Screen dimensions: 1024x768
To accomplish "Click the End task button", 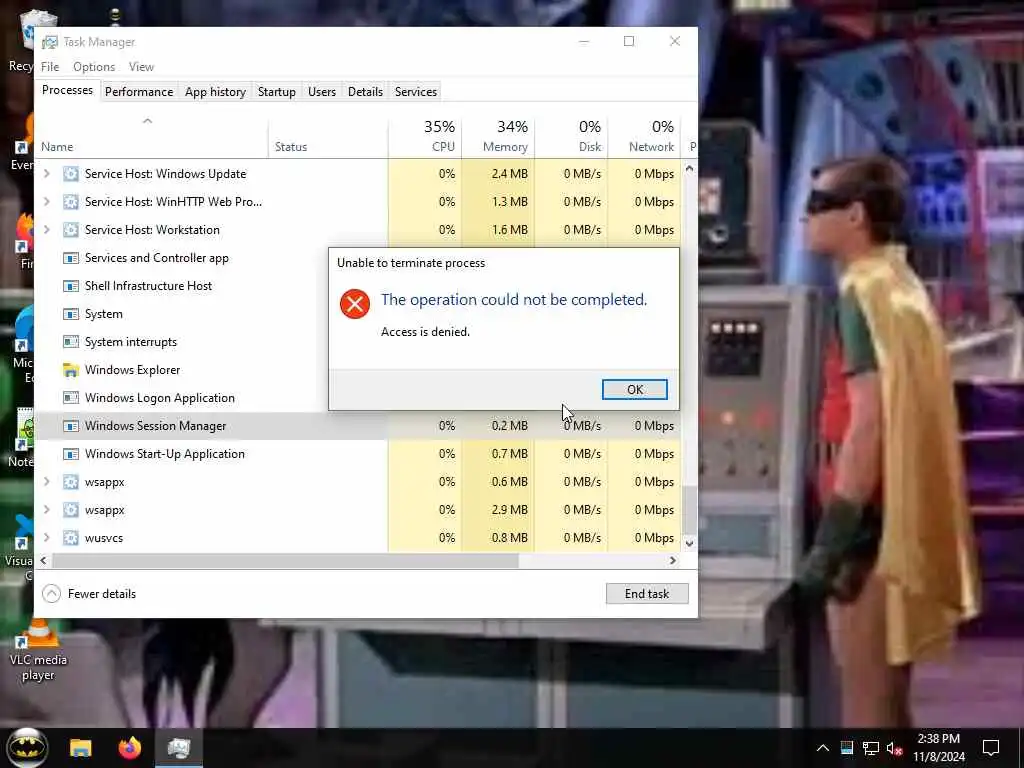I will click(647, 594).
